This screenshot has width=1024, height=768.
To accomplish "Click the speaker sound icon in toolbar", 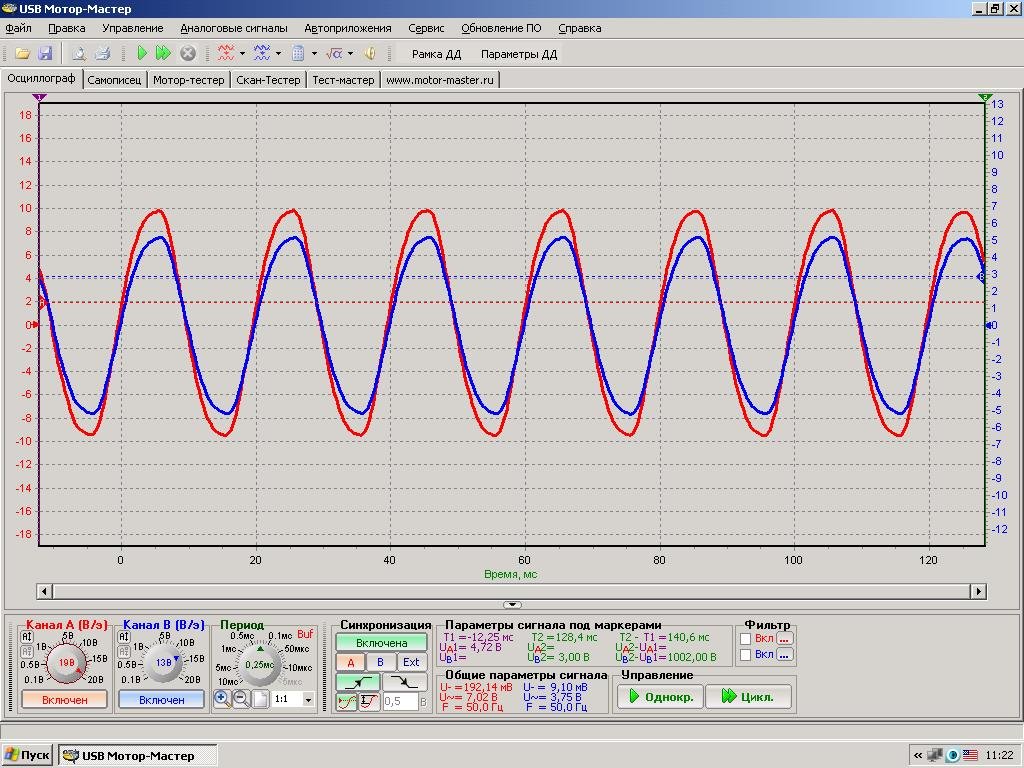I will click(x=370, y=54).
